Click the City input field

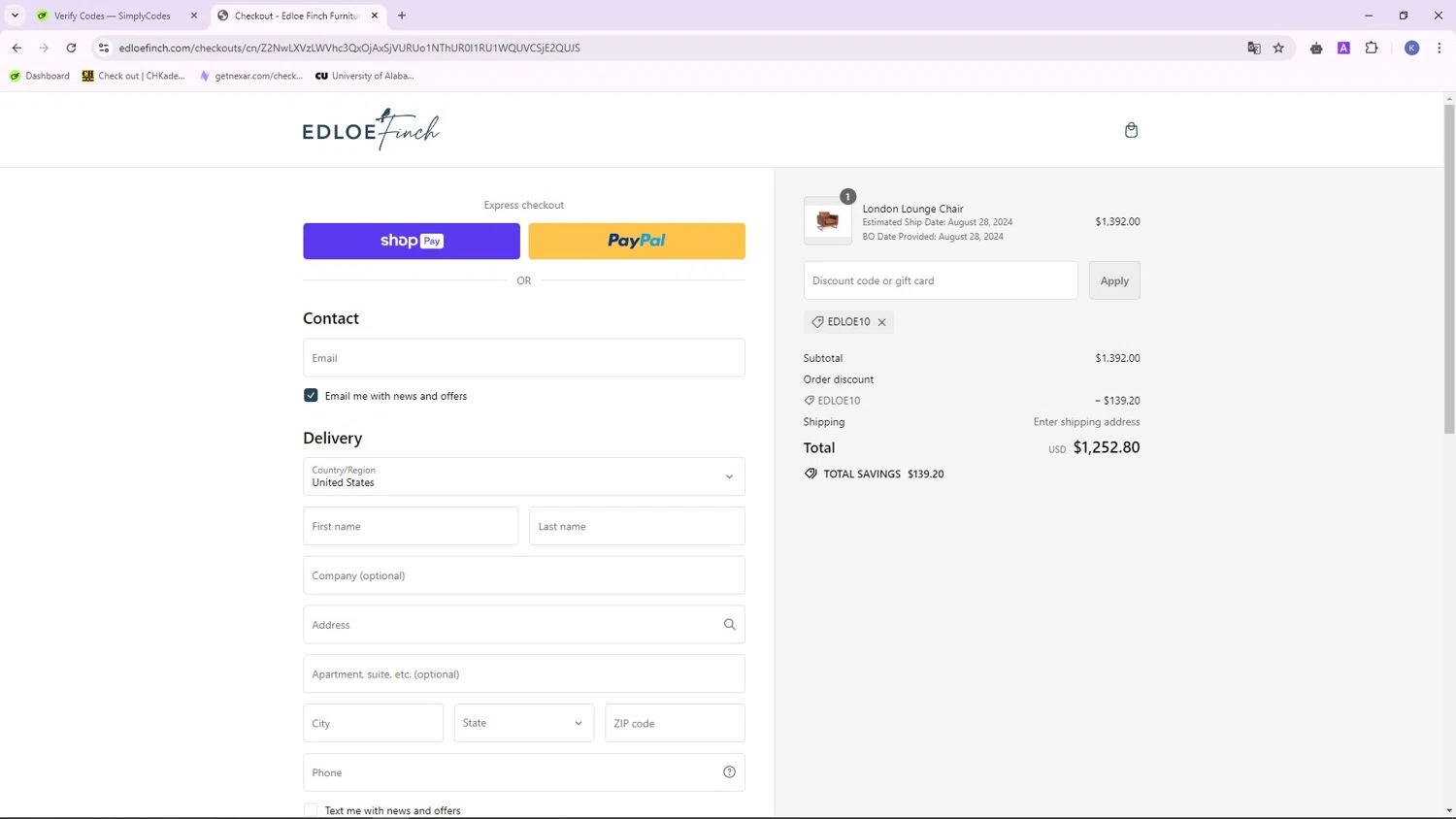click(x=373, y=723)
